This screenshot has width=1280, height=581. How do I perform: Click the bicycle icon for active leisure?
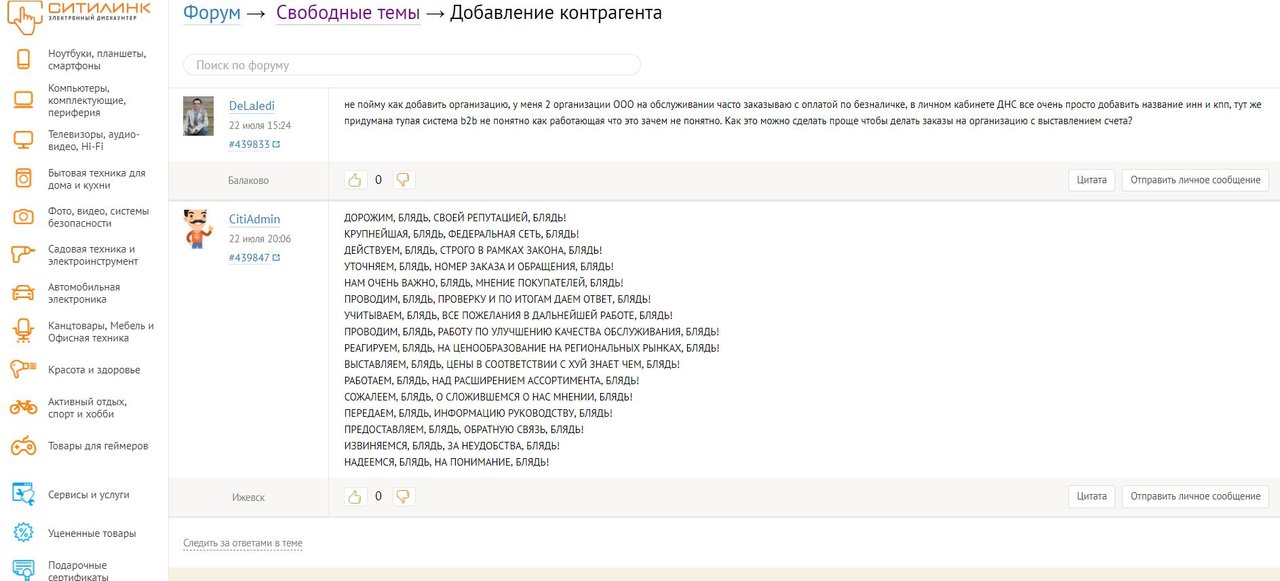pos(23,407)
